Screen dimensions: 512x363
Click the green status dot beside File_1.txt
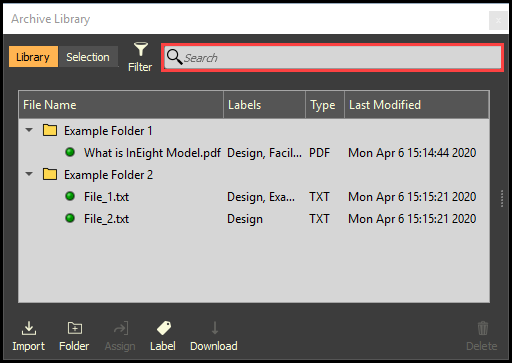click(x=70, y=196)
